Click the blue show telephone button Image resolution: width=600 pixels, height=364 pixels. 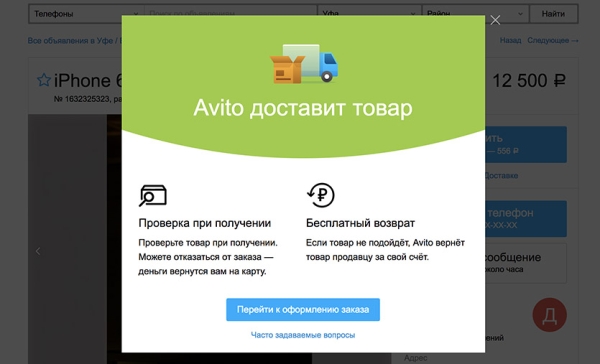pyautogui.click(x=526, y=219)
